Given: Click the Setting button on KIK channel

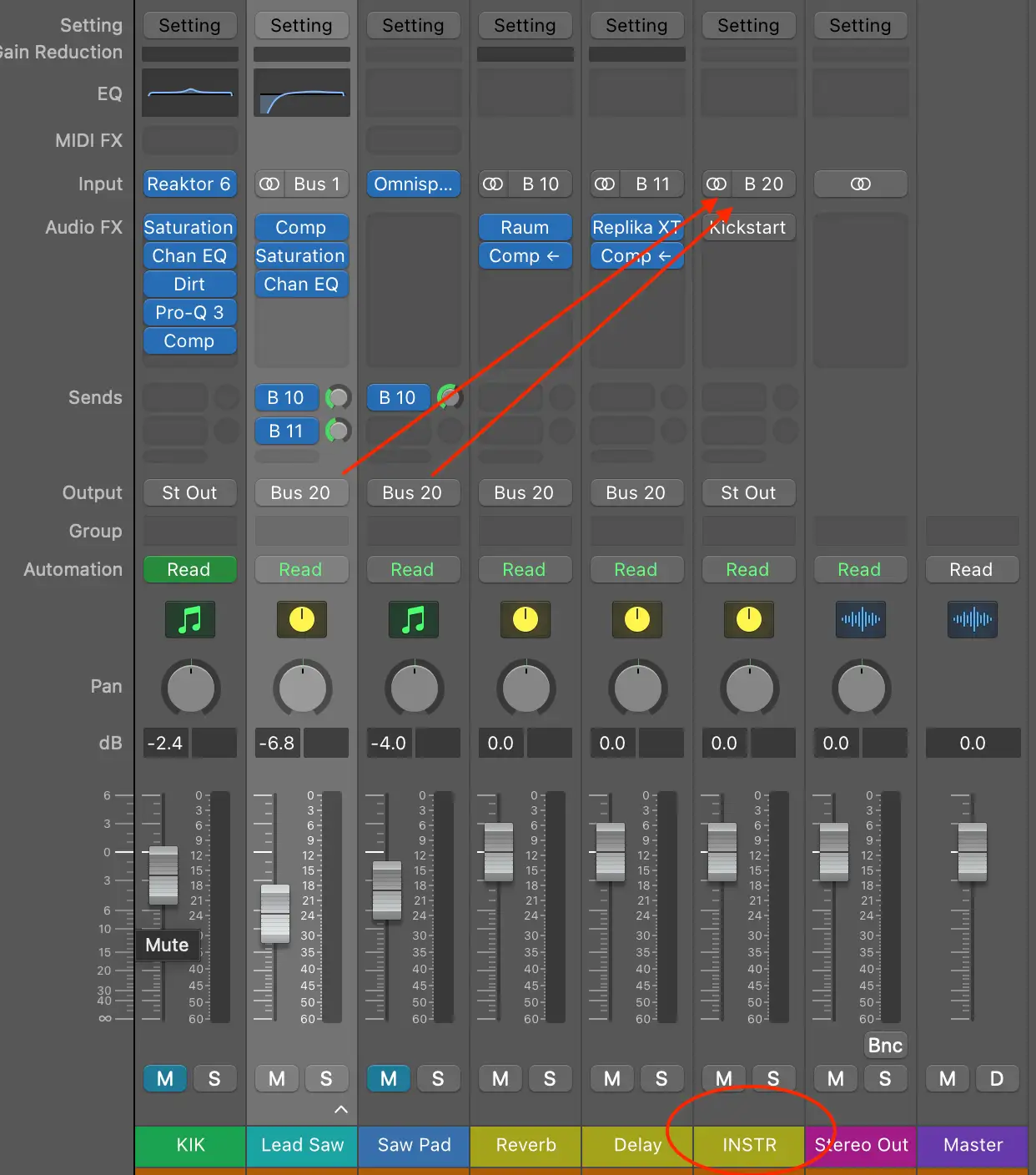Looking at the screenshot, I should point(189,25).
